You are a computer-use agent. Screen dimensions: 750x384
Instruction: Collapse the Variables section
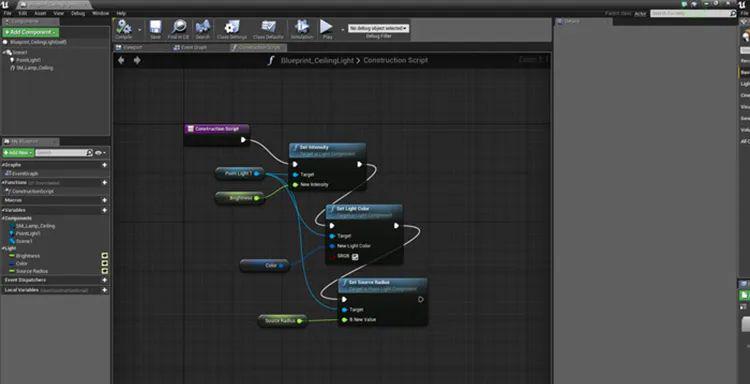tap(3, 210)
